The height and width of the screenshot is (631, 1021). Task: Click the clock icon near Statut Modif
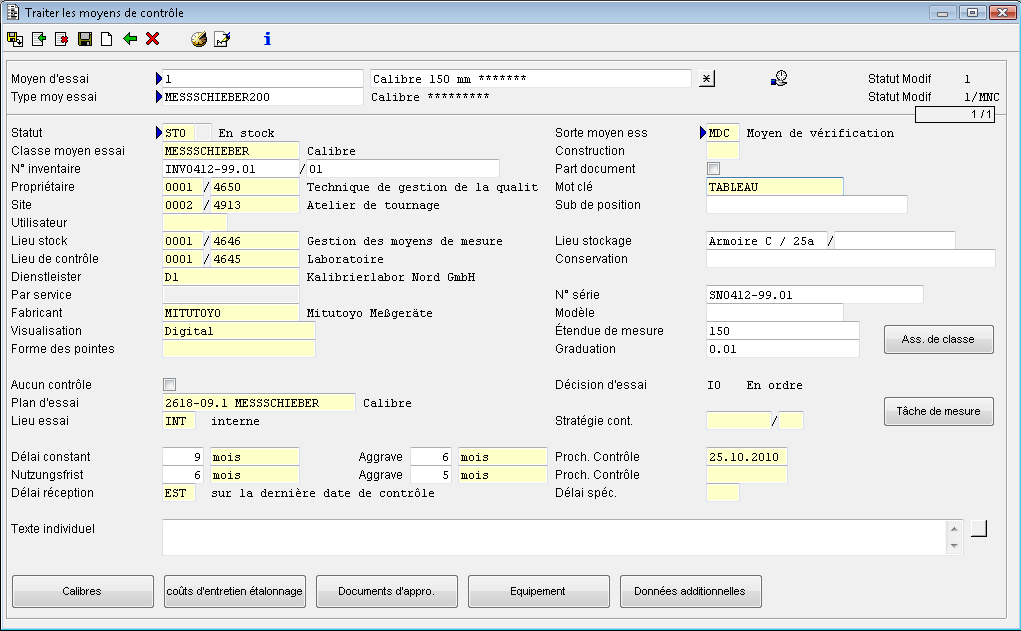(779, 78)
